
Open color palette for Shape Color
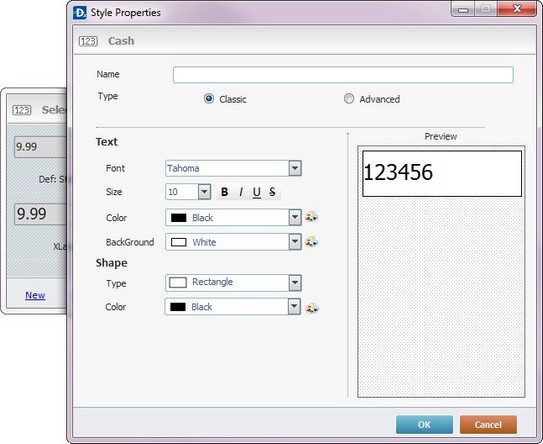tap(312, 308)
